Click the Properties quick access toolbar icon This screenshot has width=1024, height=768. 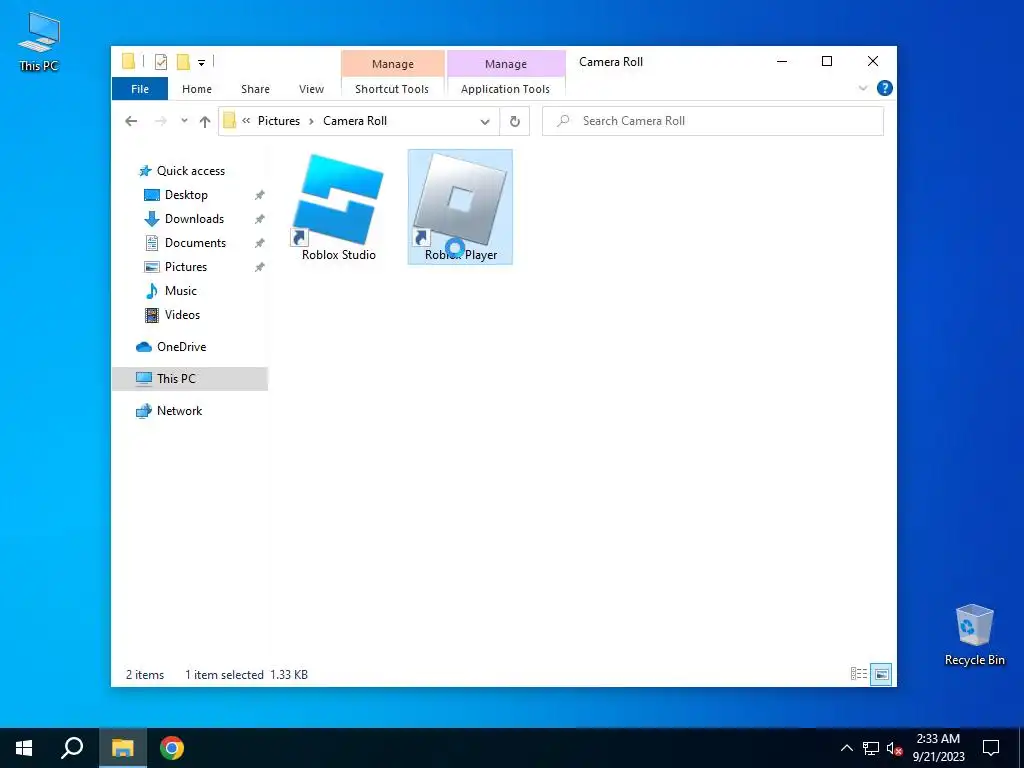click(x=161, y=62)
